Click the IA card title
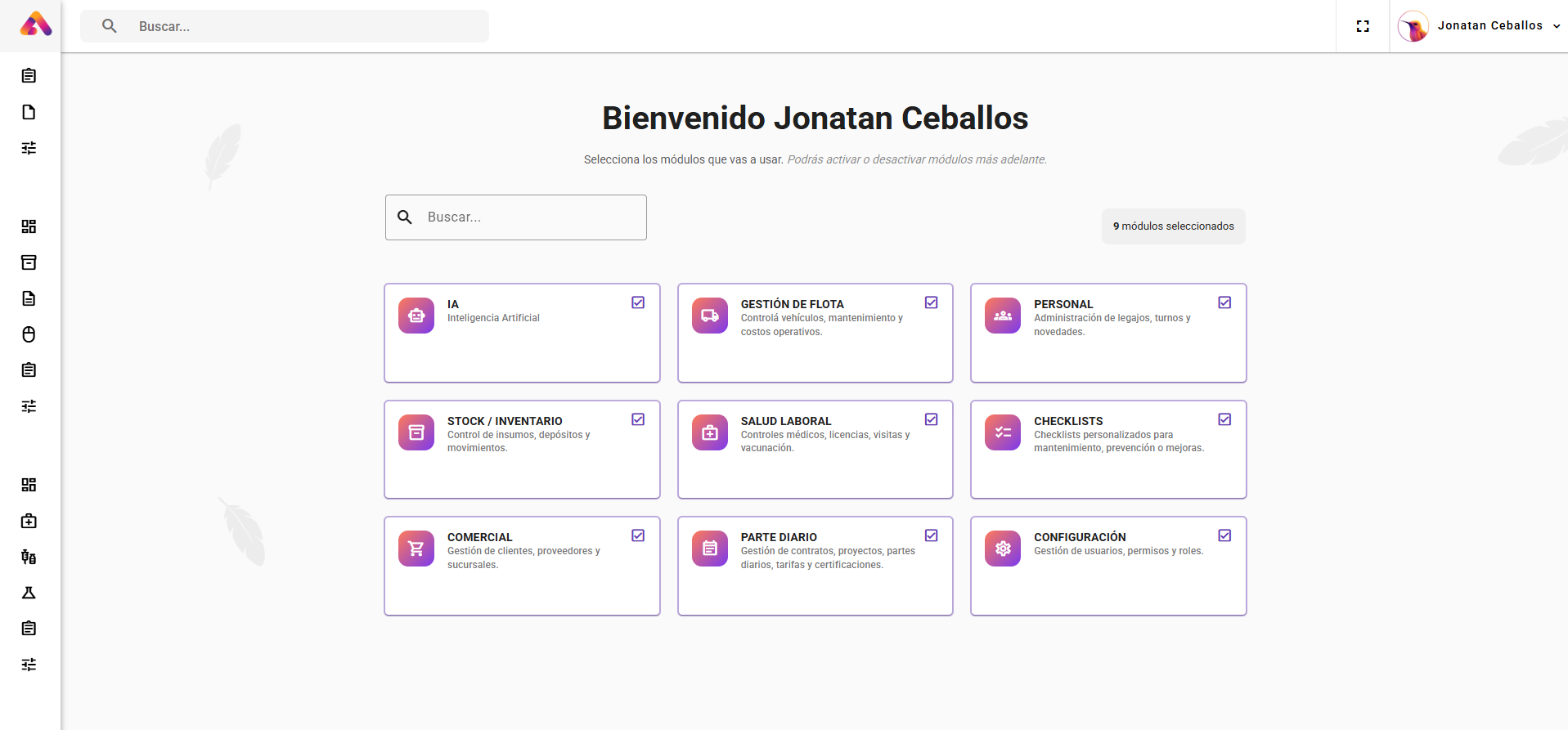1568x730 pixels. (x=453, y=304)
